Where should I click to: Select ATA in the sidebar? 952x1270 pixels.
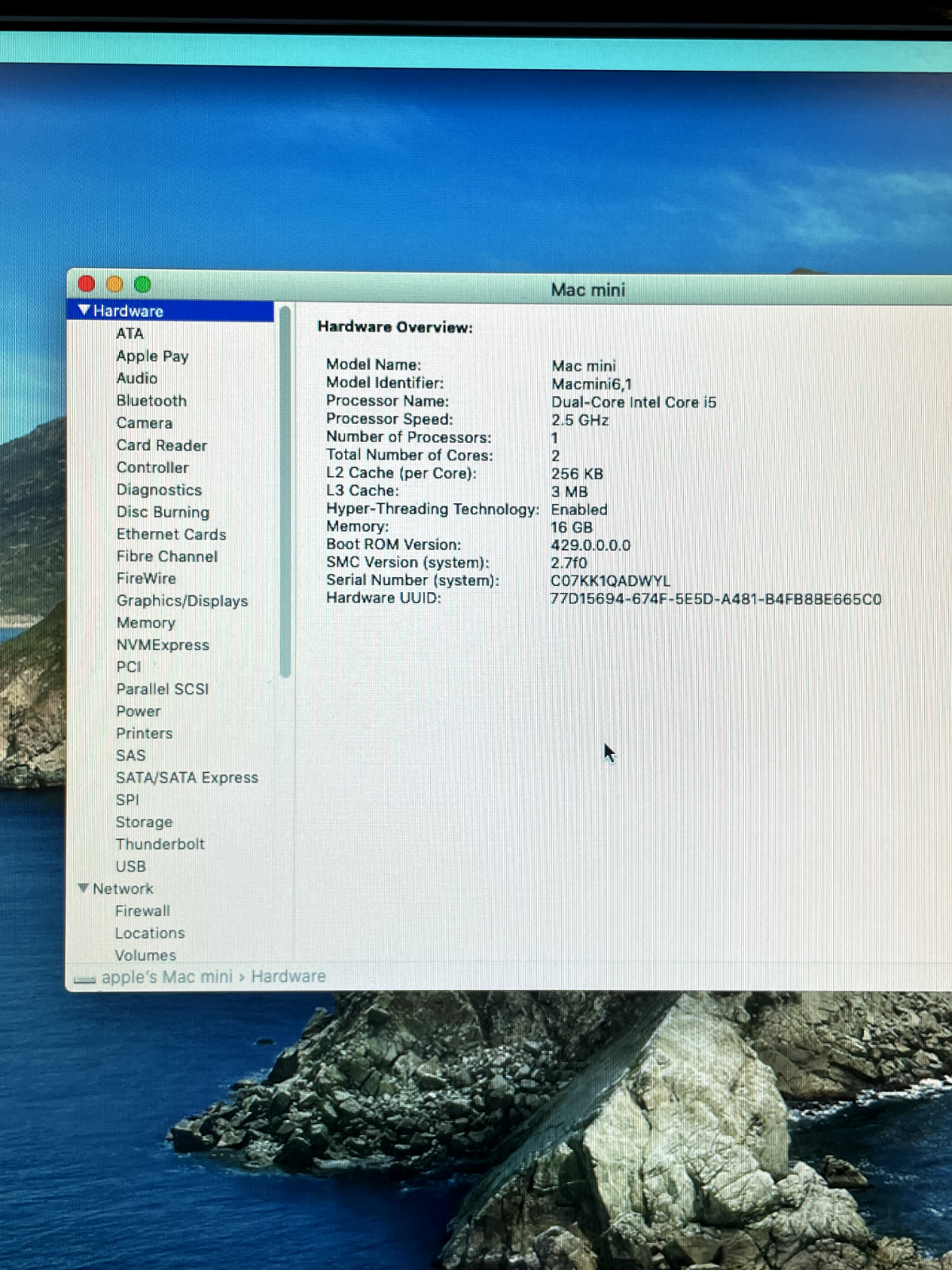pos(130,333)
